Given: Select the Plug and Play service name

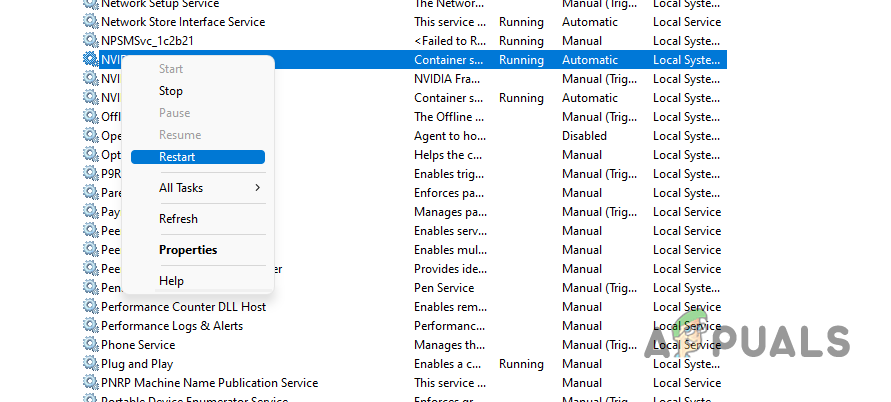Looking at the screenshot, I should (x=137, y=364).
